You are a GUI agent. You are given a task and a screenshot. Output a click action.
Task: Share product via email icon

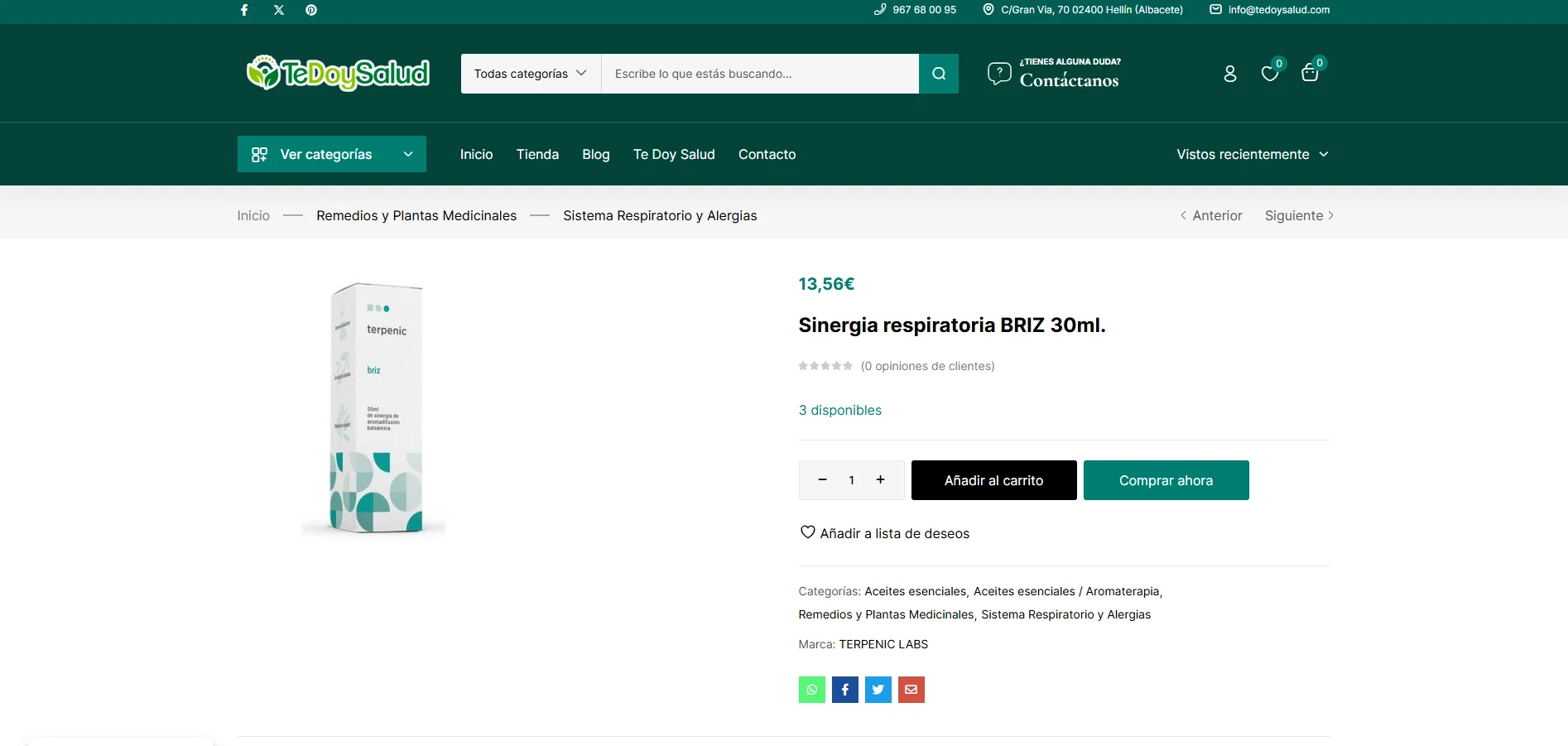(911, 690)
